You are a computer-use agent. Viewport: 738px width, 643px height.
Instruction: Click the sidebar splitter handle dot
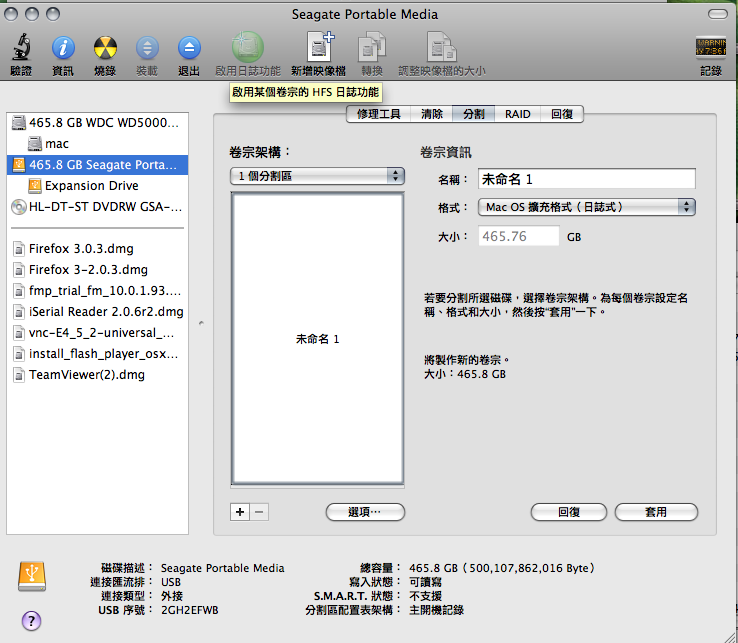(x=201, y=323)
